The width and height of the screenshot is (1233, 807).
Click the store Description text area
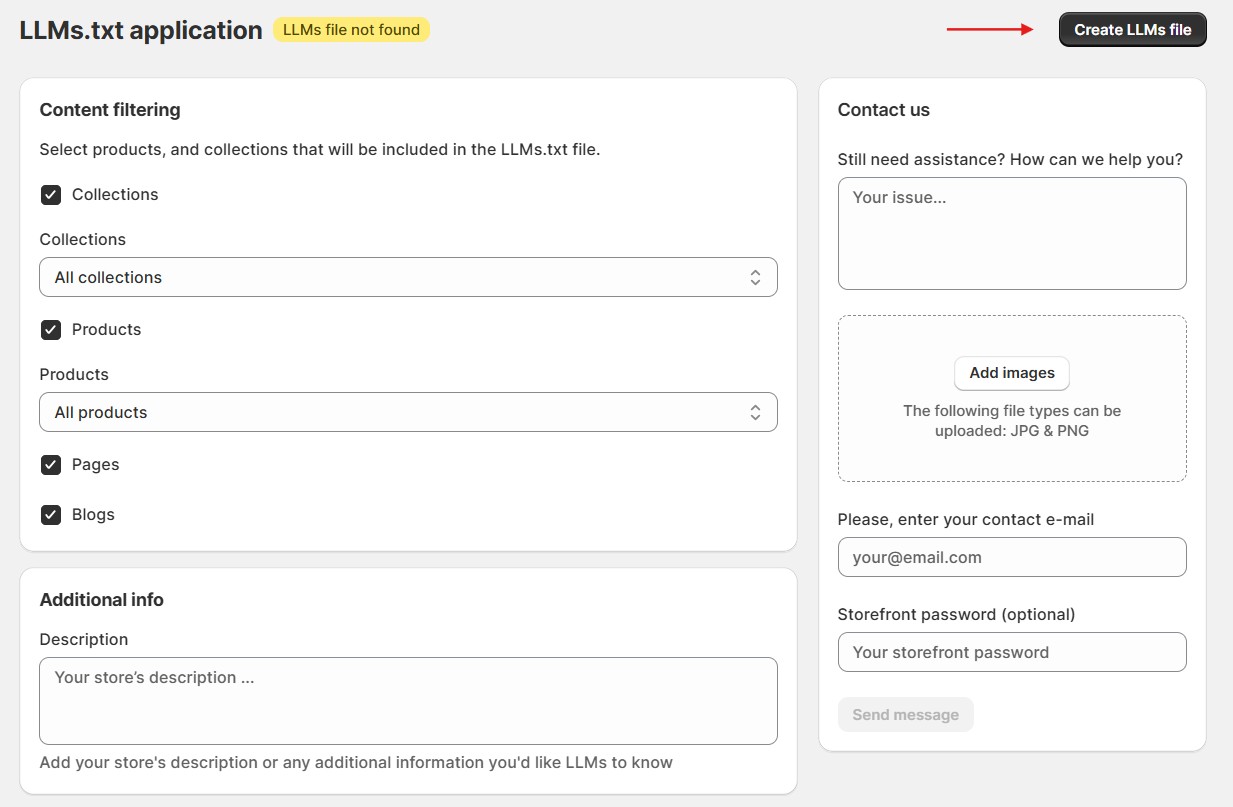coord(408,701)
